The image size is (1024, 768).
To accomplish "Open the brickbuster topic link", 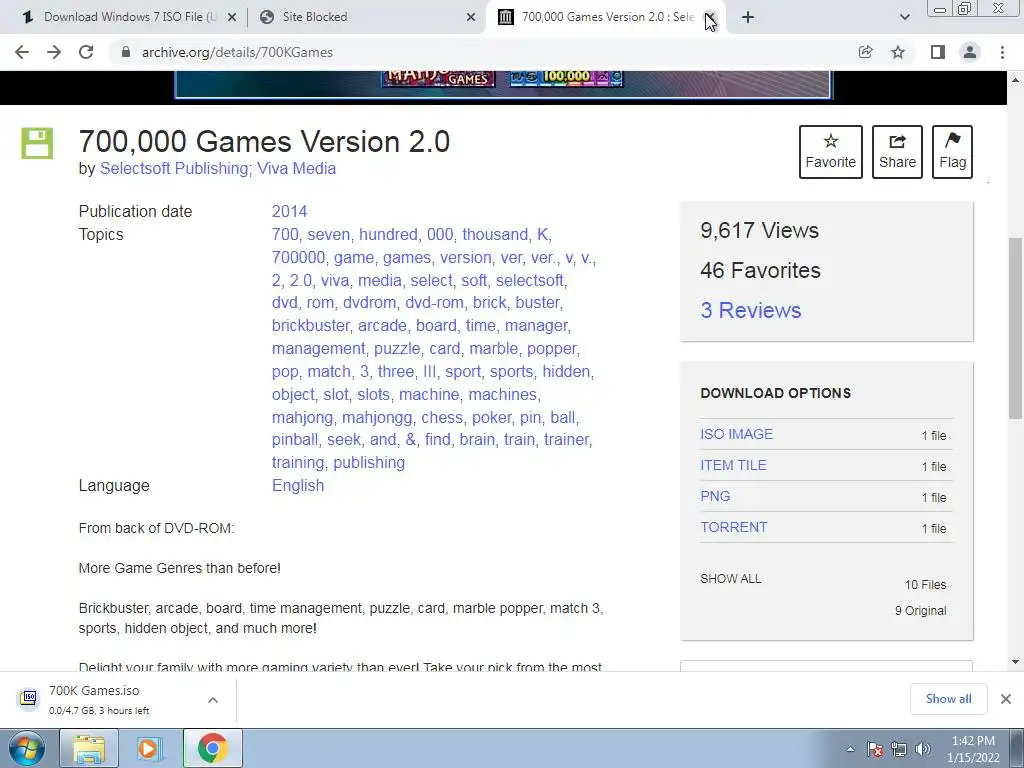I will pos(311,325).
